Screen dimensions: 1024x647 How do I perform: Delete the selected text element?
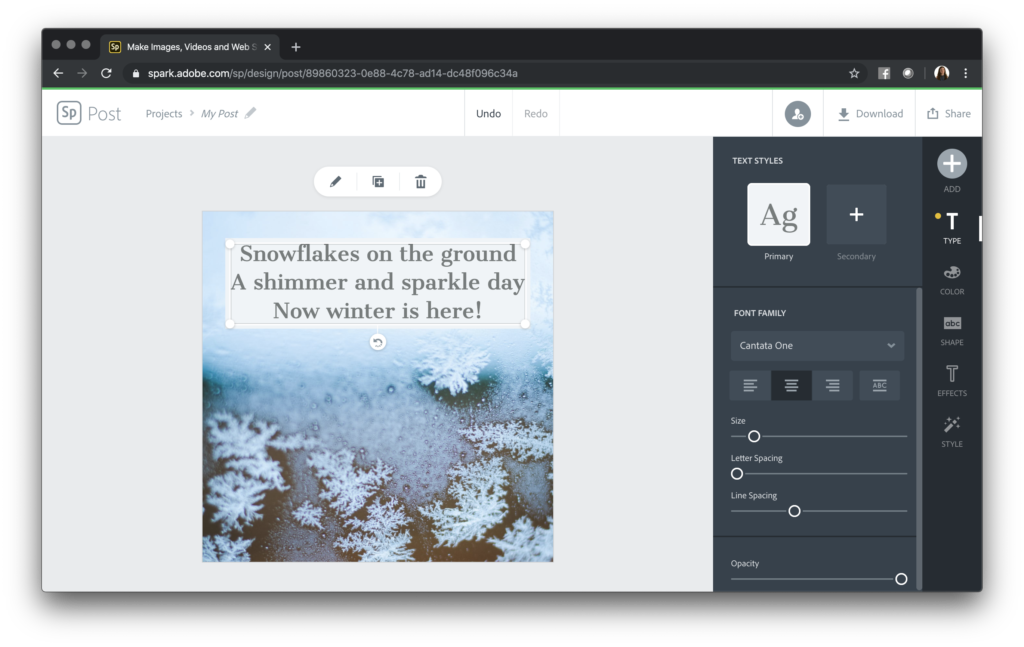point(420,181)
